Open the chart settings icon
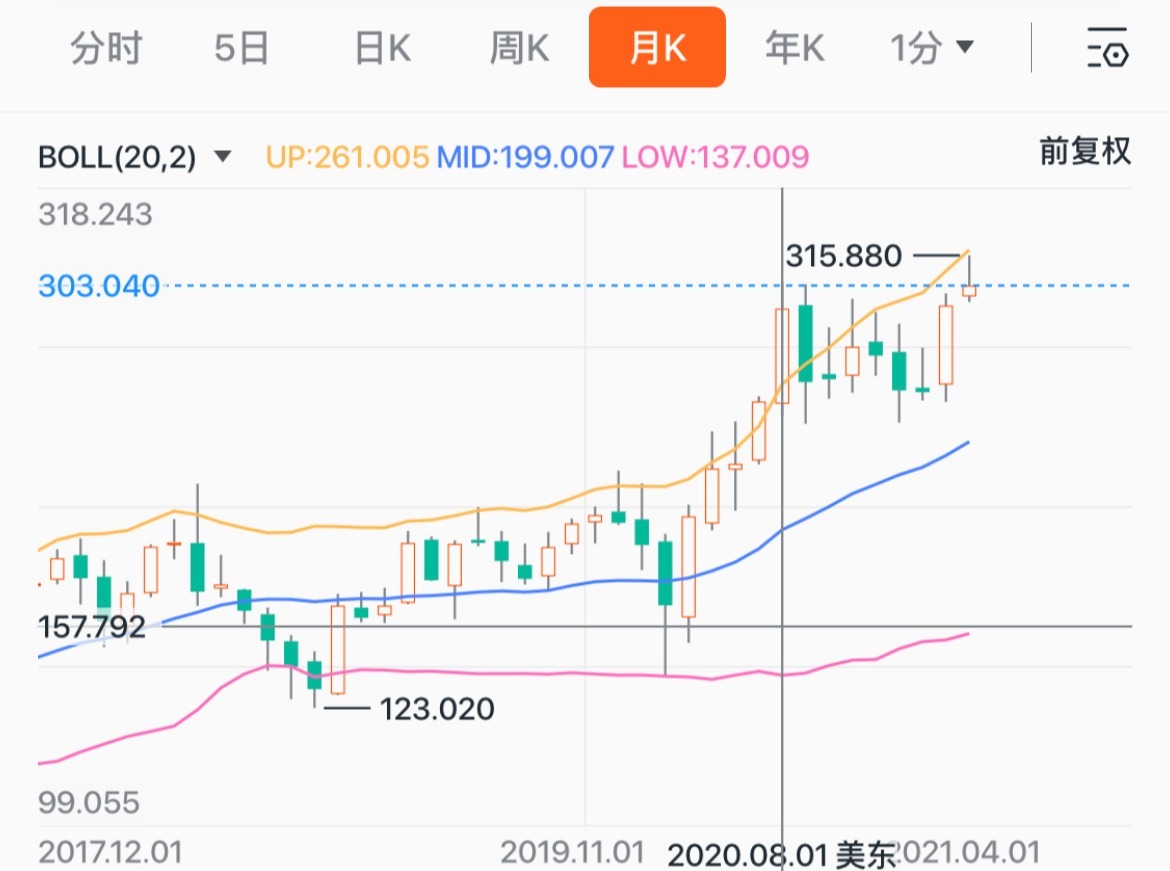1170x871 pixels. (1107, 49)
